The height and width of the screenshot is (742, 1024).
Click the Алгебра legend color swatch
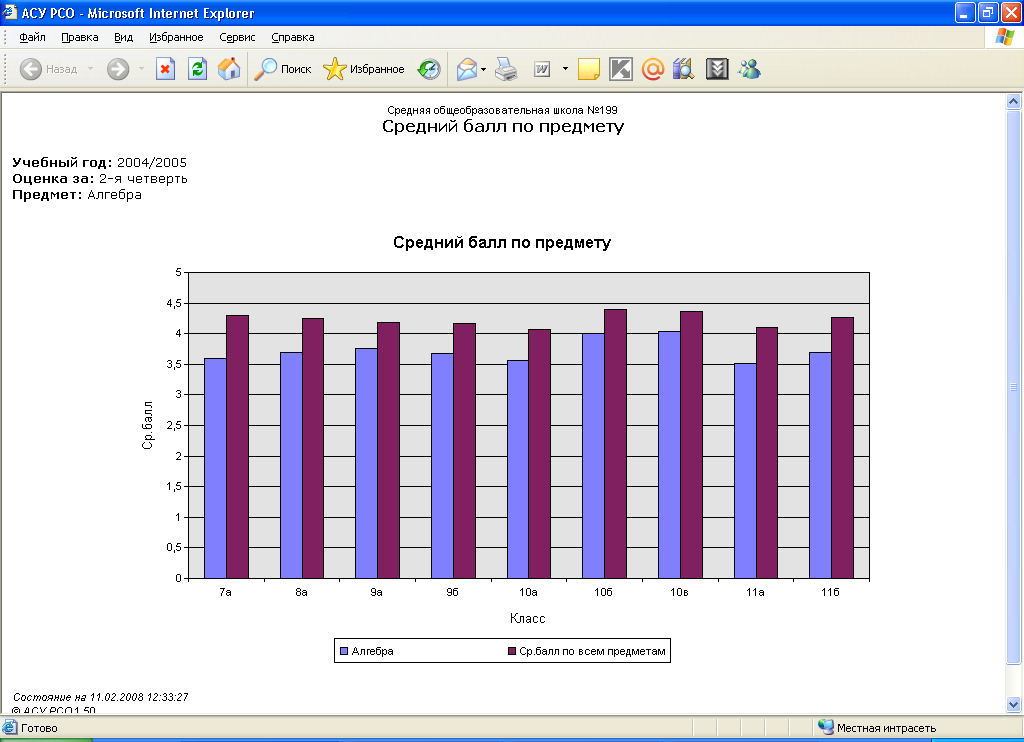point(344,651)
